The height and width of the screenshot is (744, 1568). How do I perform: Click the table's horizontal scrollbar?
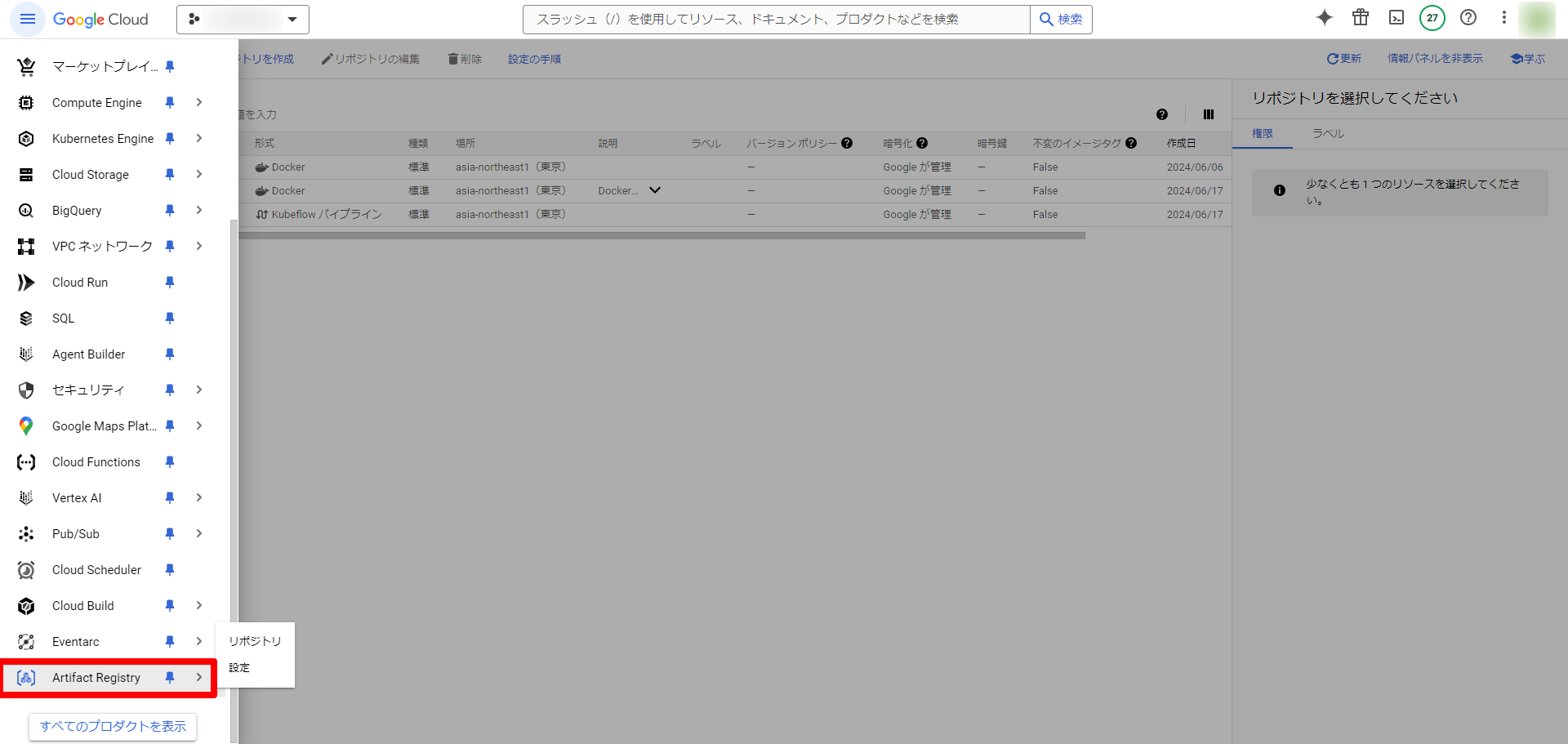point(661,236)
